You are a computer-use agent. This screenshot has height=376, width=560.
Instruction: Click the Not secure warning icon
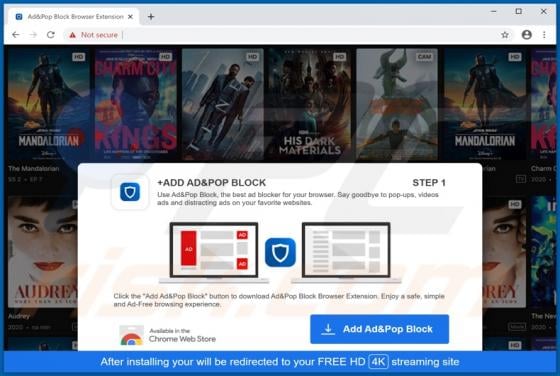pos(72,35)
